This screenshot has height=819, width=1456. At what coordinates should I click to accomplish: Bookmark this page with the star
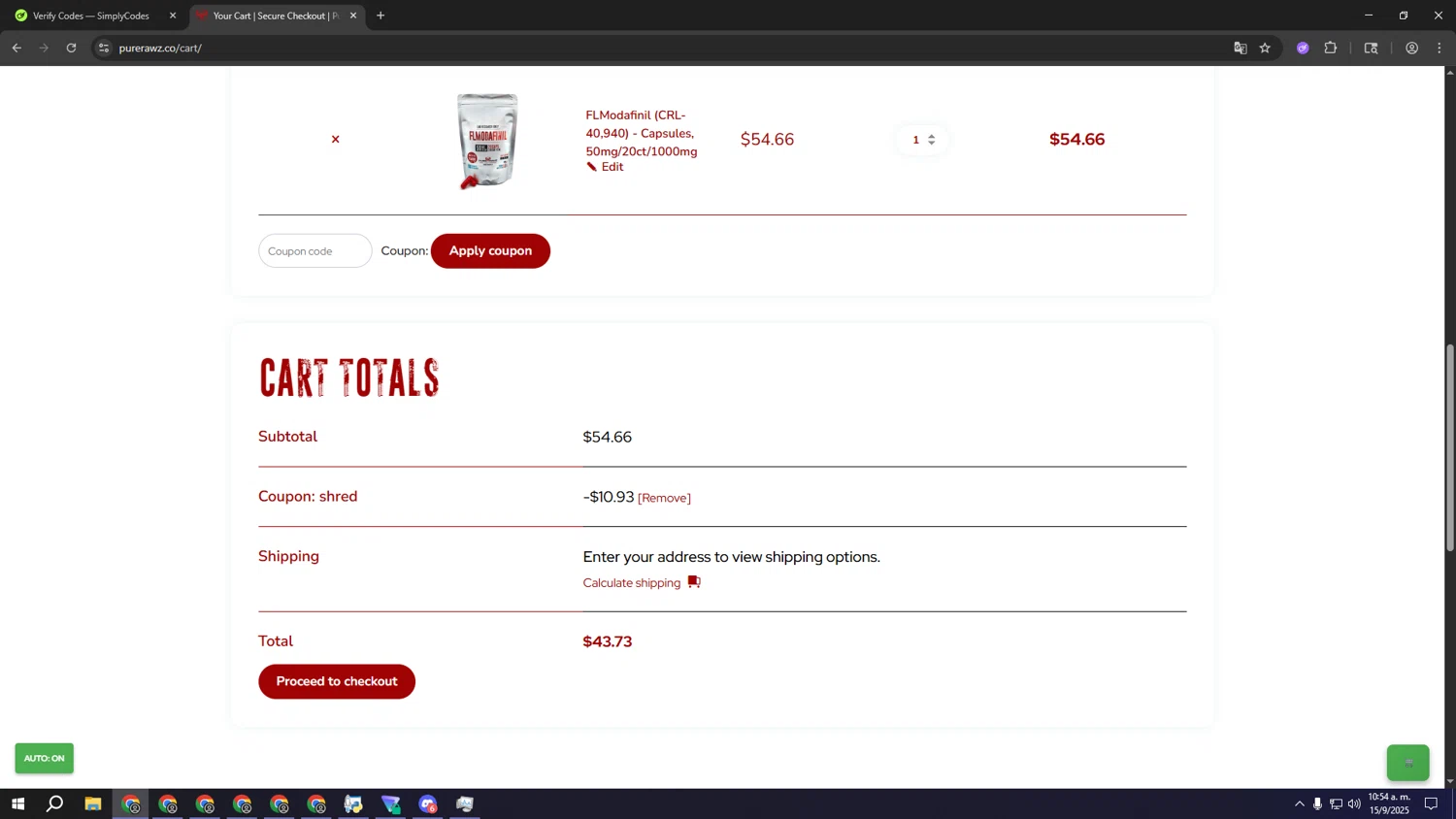tap(1265, 48)
